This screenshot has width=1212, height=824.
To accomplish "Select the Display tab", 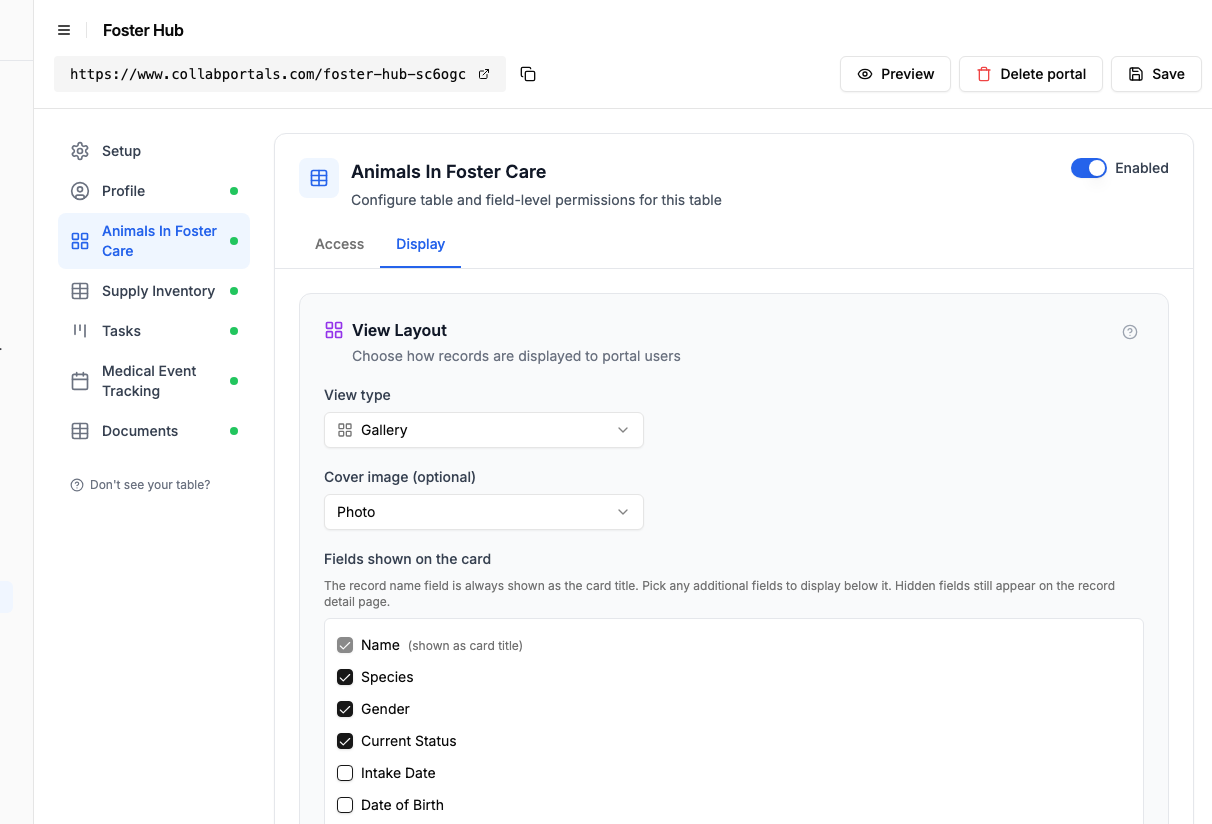I will 420,244.
